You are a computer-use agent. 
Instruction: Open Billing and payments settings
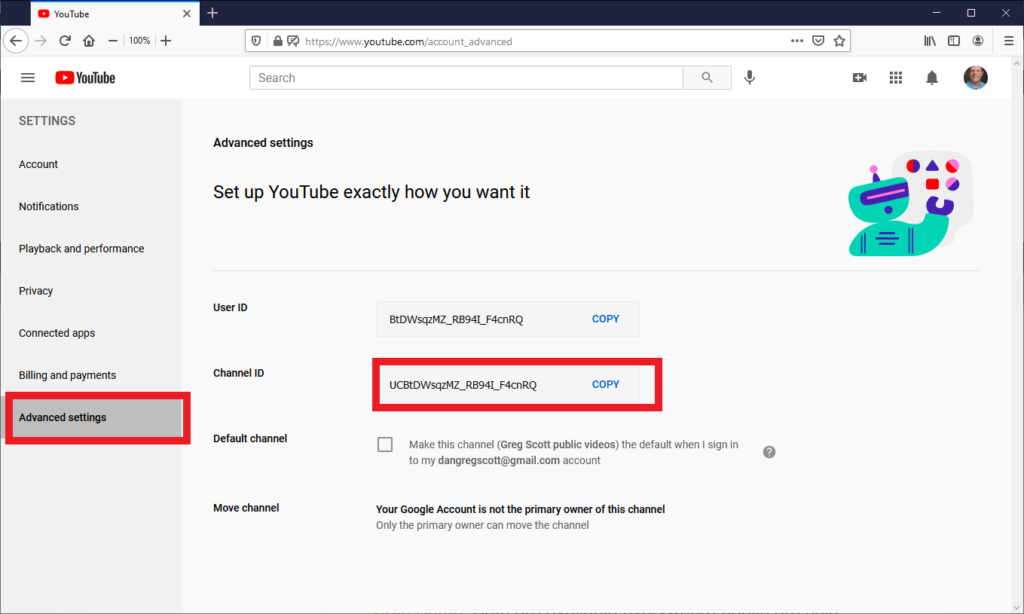67,375
